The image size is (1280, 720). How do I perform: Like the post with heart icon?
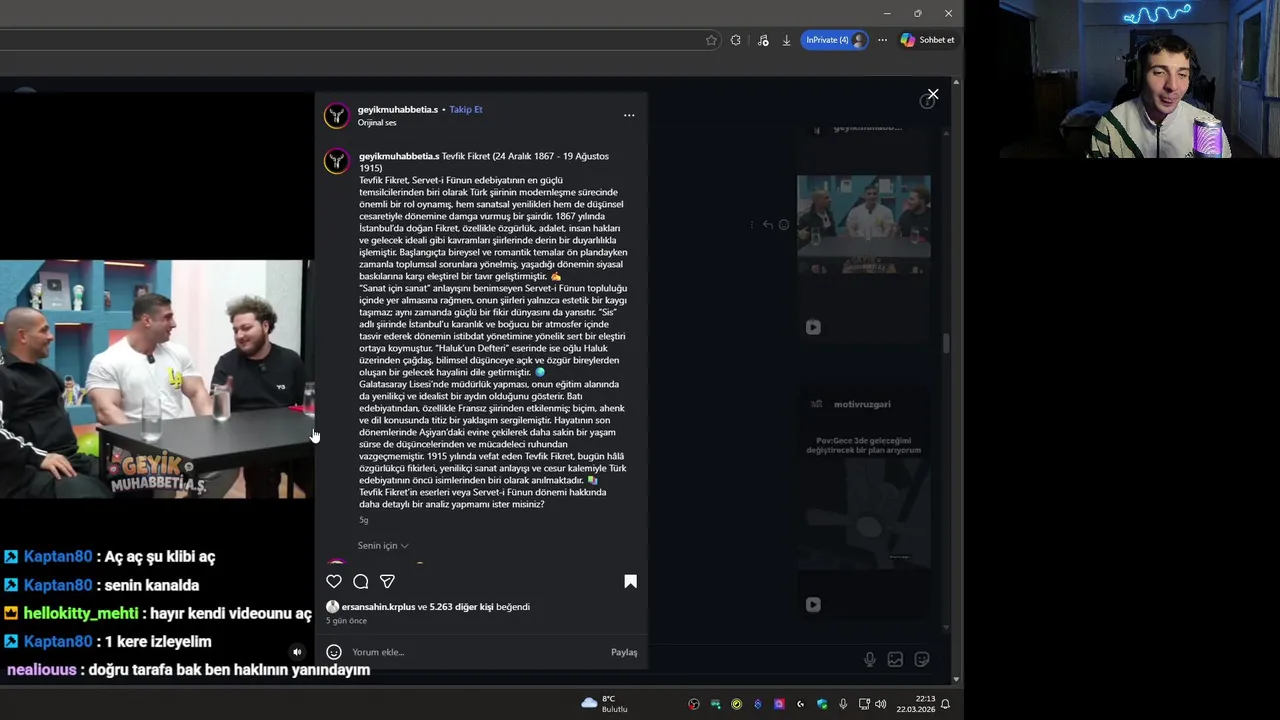point(334,581)
